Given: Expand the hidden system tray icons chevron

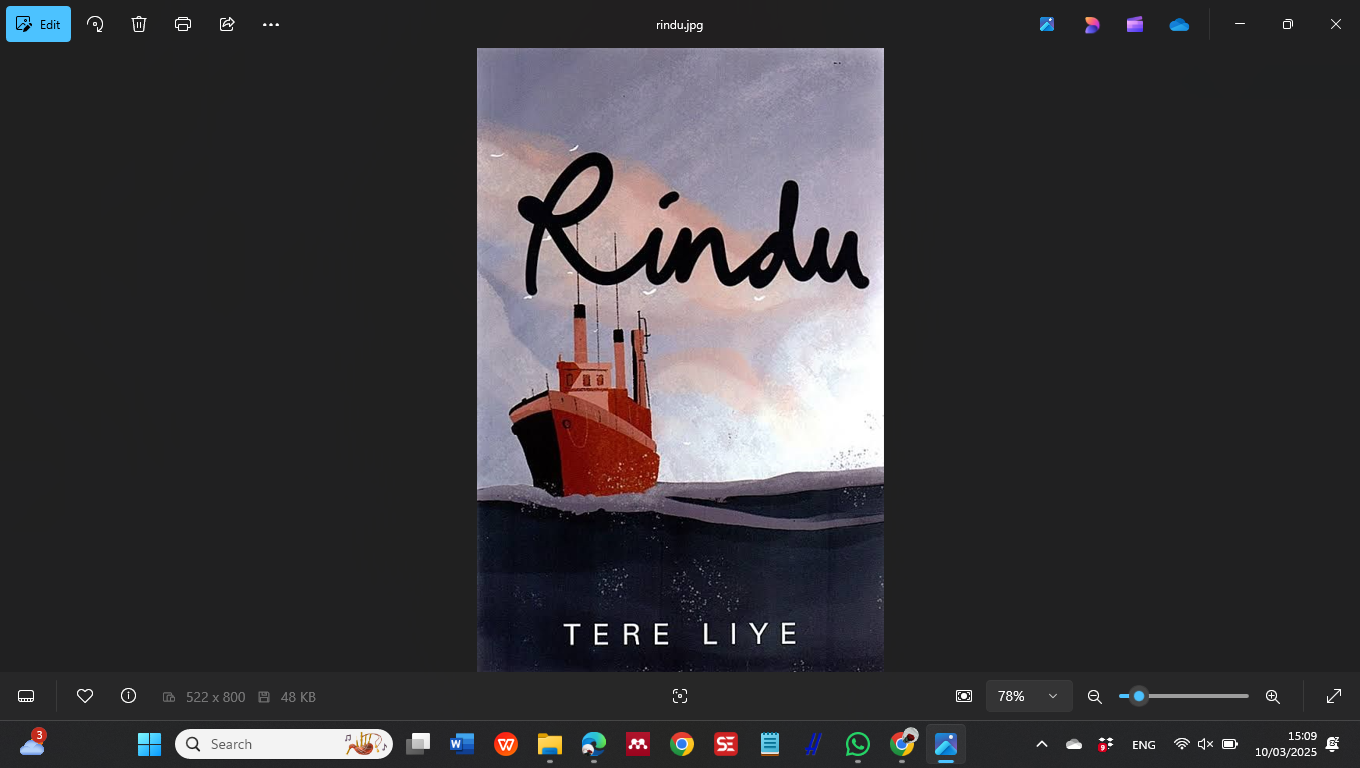Looking at the screenshot, I should (x=1041, y=744).
